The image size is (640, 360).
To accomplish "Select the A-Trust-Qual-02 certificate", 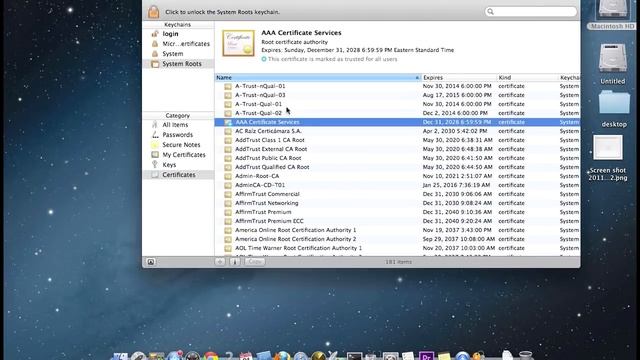I will 397,113.
